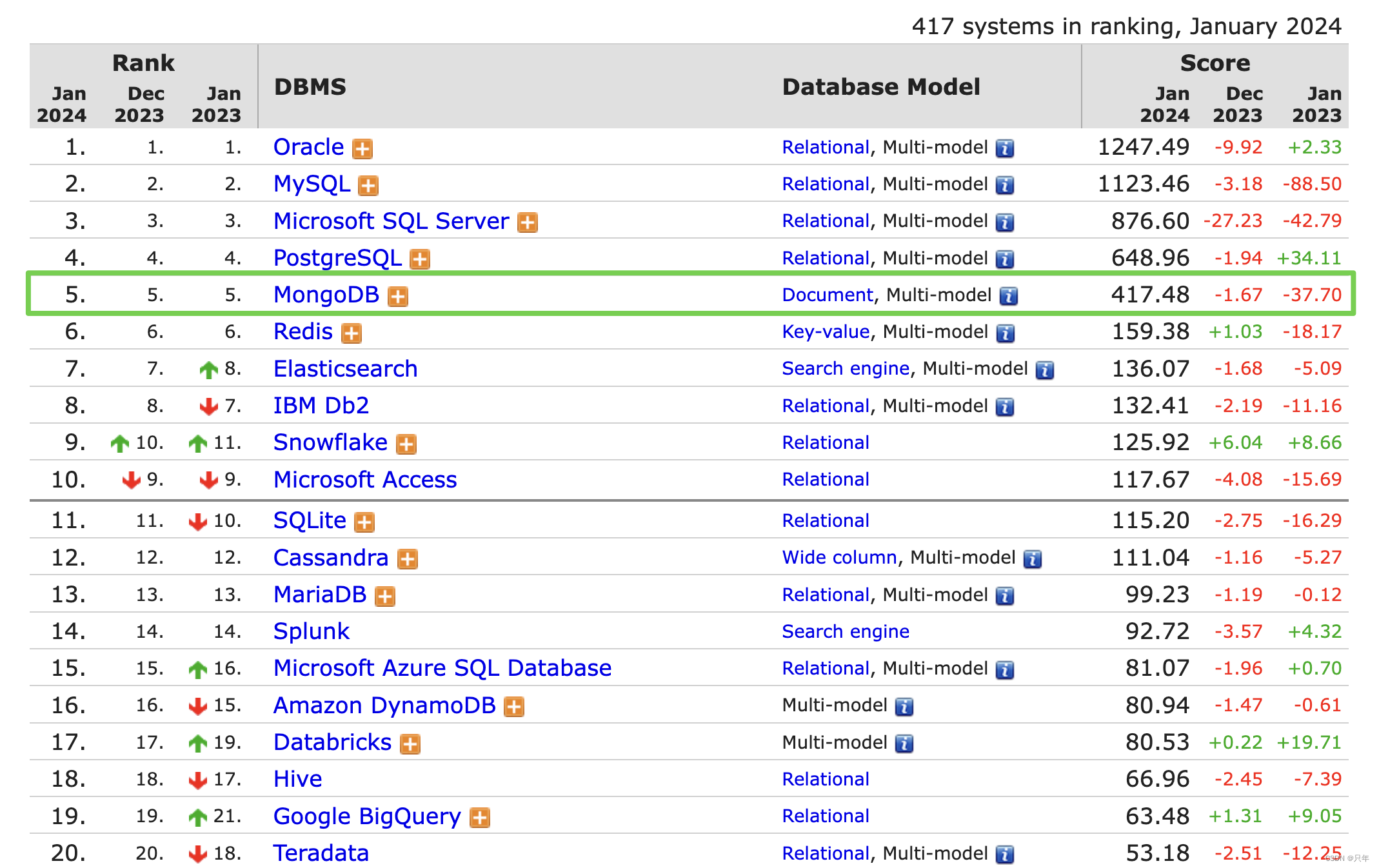Open the Elasticsearch link
The image size is (1379, 868).
[x=346, y=368]
